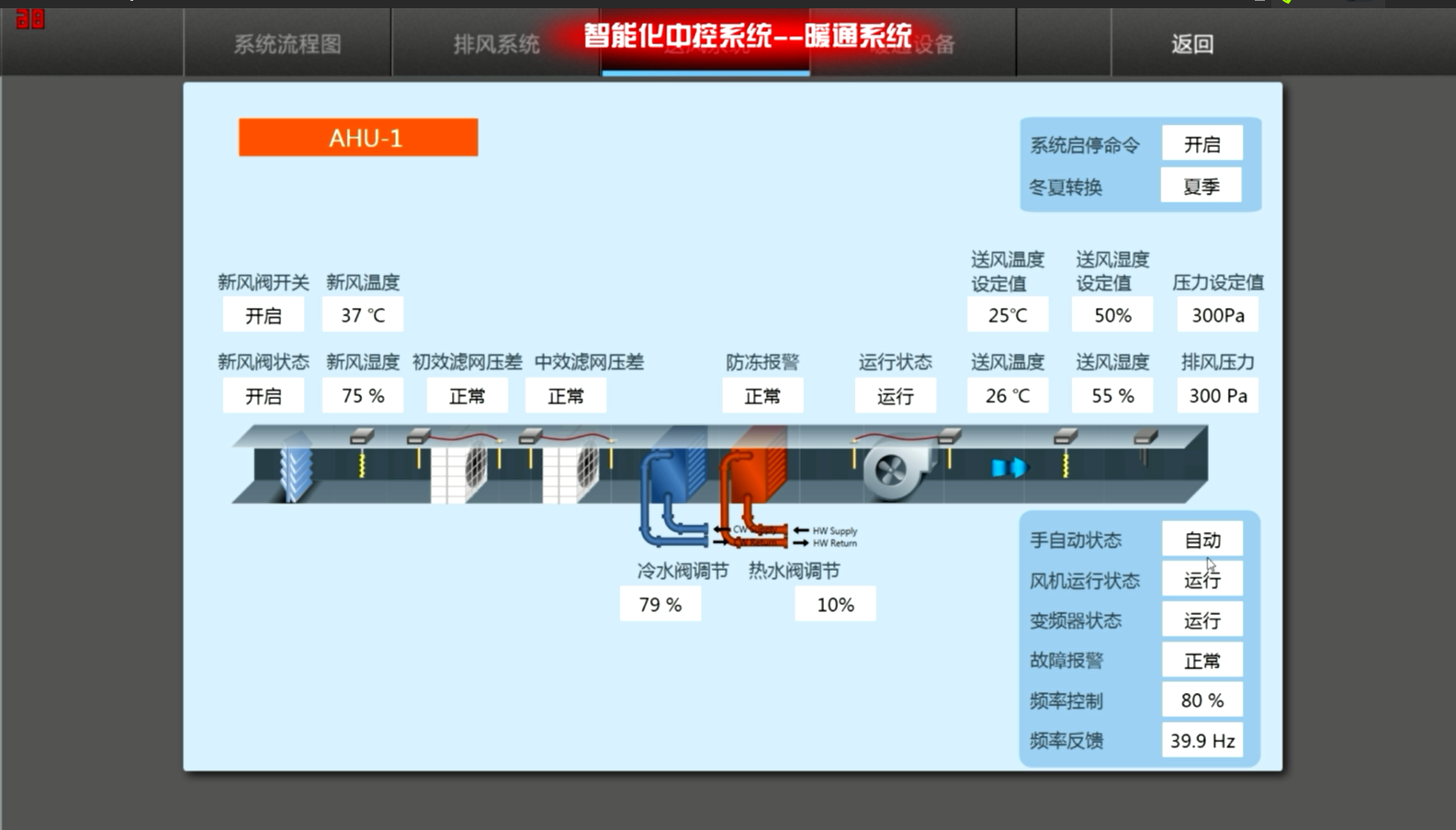Click the 压力设定值 300Pa setpoint field

(1217, 315)
